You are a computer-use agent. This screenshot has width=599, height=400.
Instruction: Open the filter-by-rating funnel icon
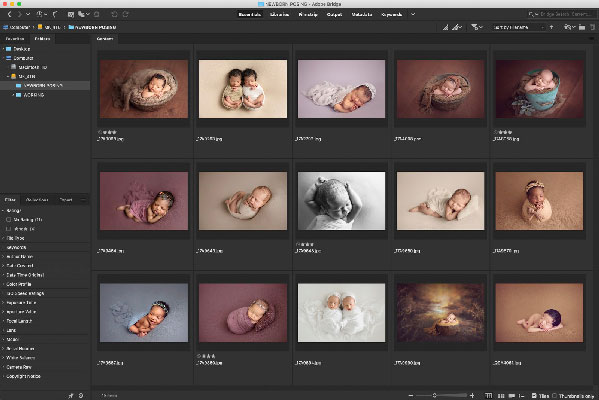coord(475,27)
